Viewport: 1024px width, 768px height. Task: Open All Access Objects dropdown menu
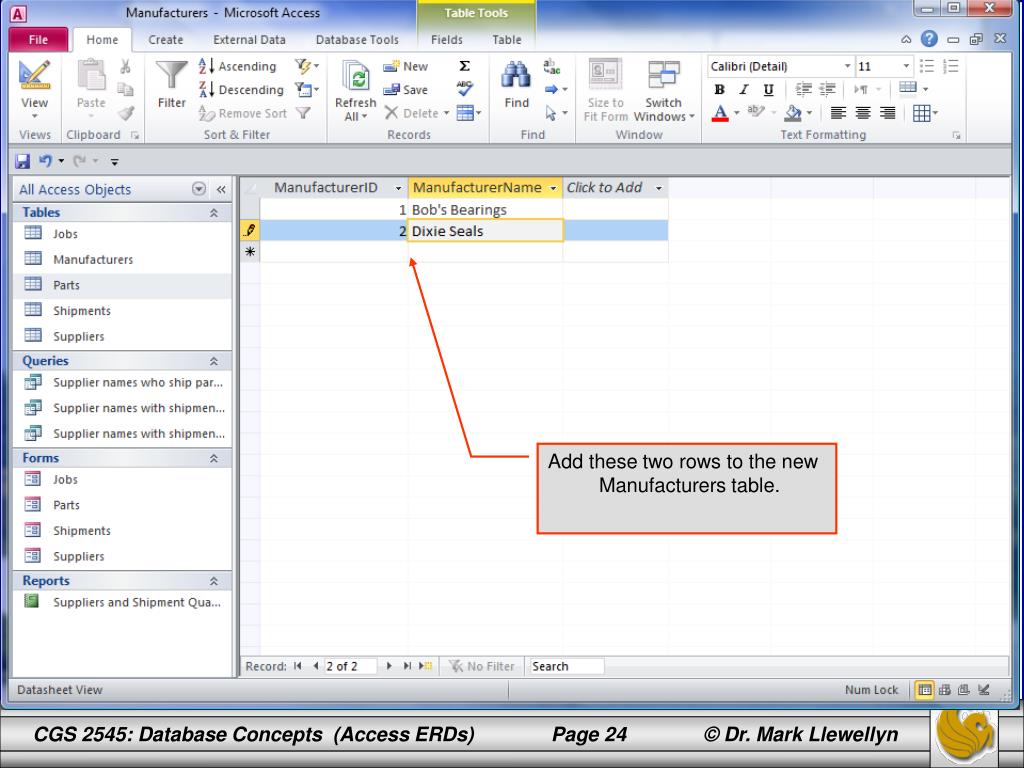click(x=199, y=189)
